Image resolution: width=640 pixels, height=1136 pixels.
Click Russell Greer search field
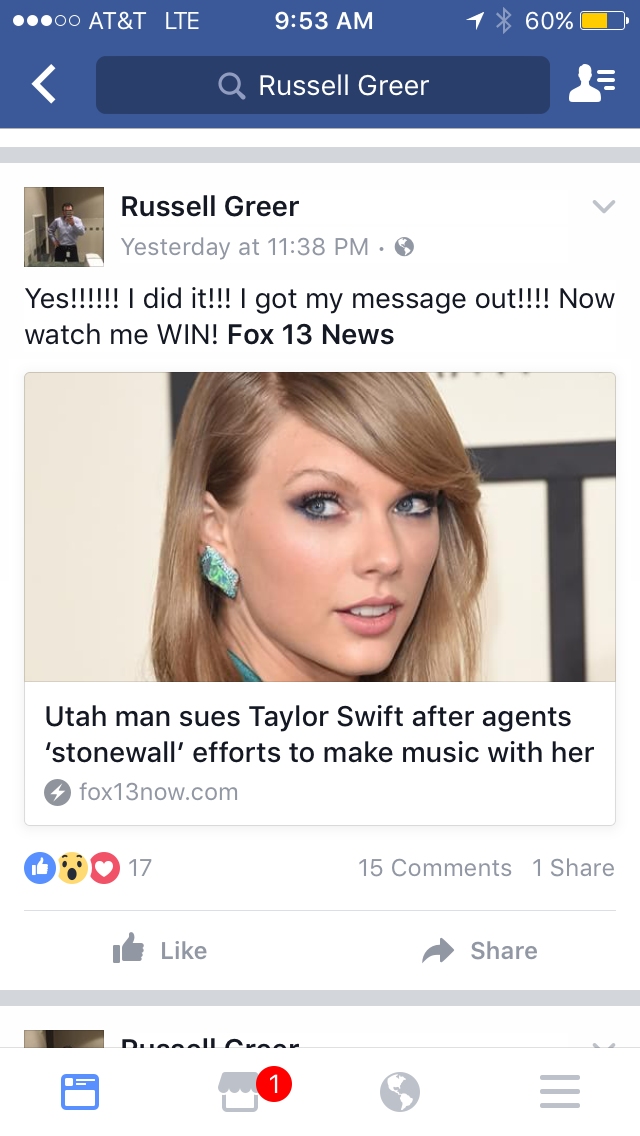coord(323,85)
